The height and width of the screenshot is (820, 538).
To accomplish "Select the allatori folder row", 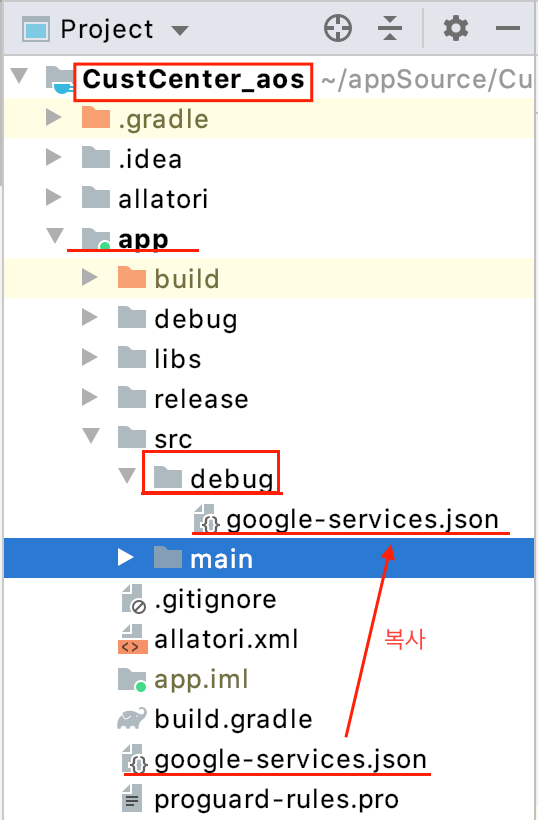I will (269, 199).
